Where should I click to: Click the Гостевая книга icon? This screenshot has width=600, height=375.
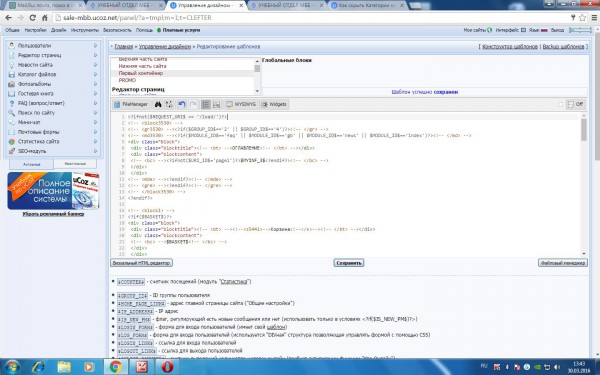pos(11,93)
